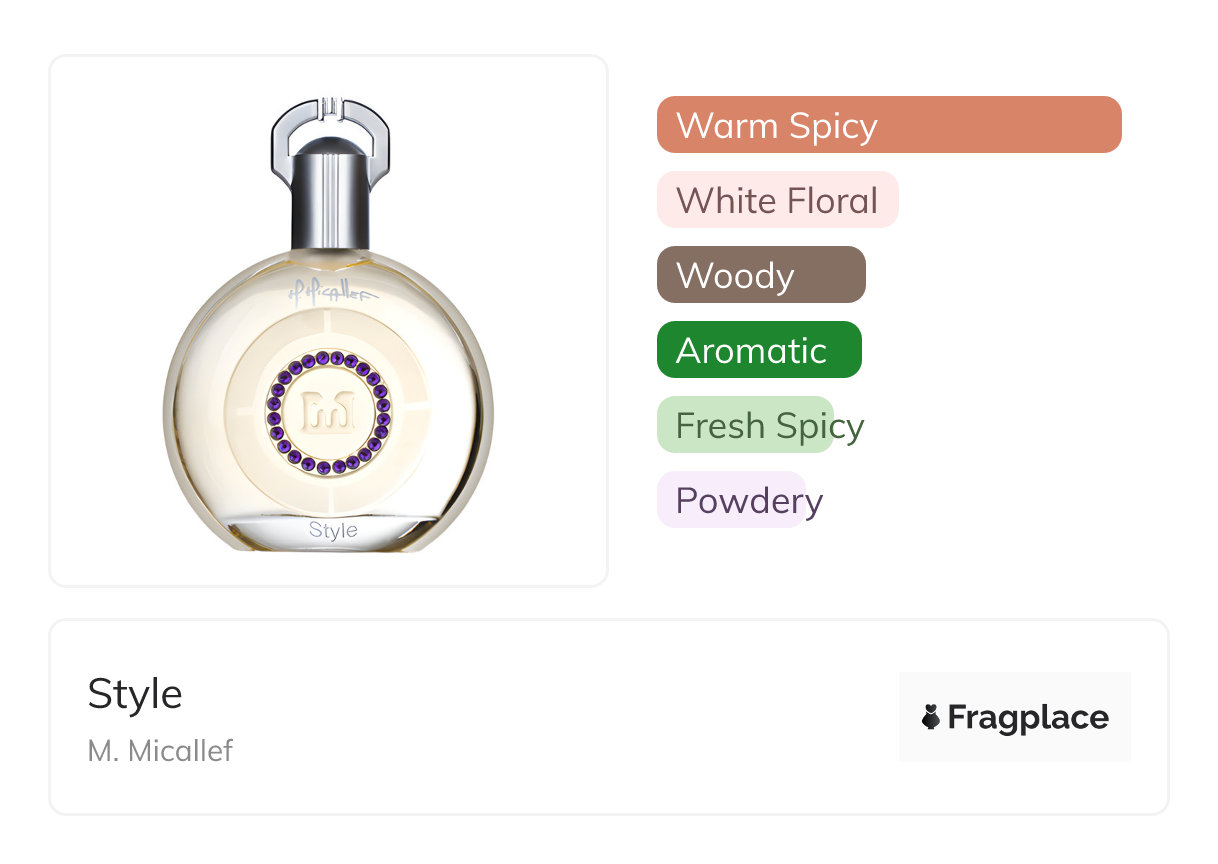
Task: Click the Aromatic accord tag
Action: pos(758,350)
